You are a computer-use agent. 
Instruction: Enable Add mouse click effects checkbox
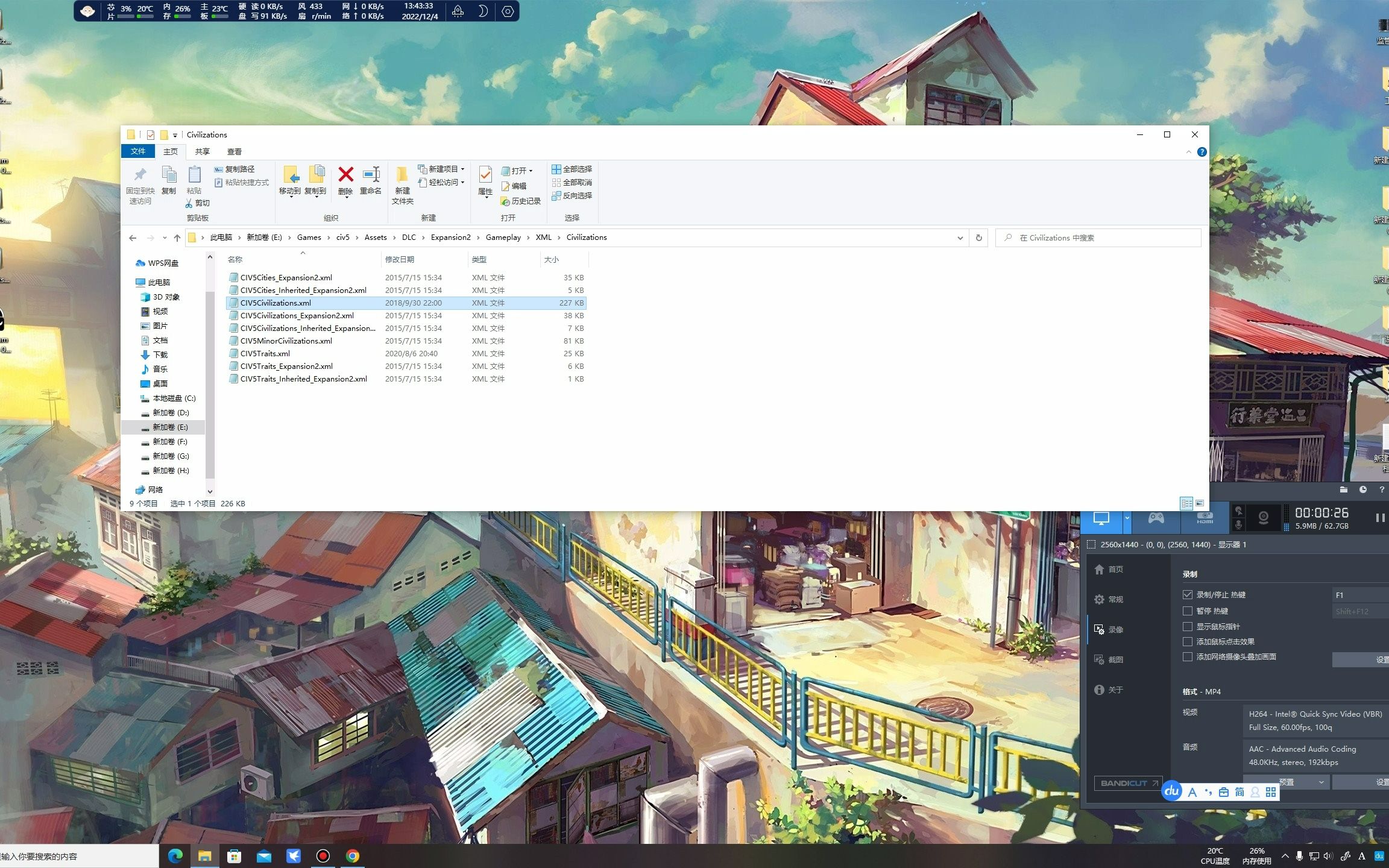(1188, 641)
